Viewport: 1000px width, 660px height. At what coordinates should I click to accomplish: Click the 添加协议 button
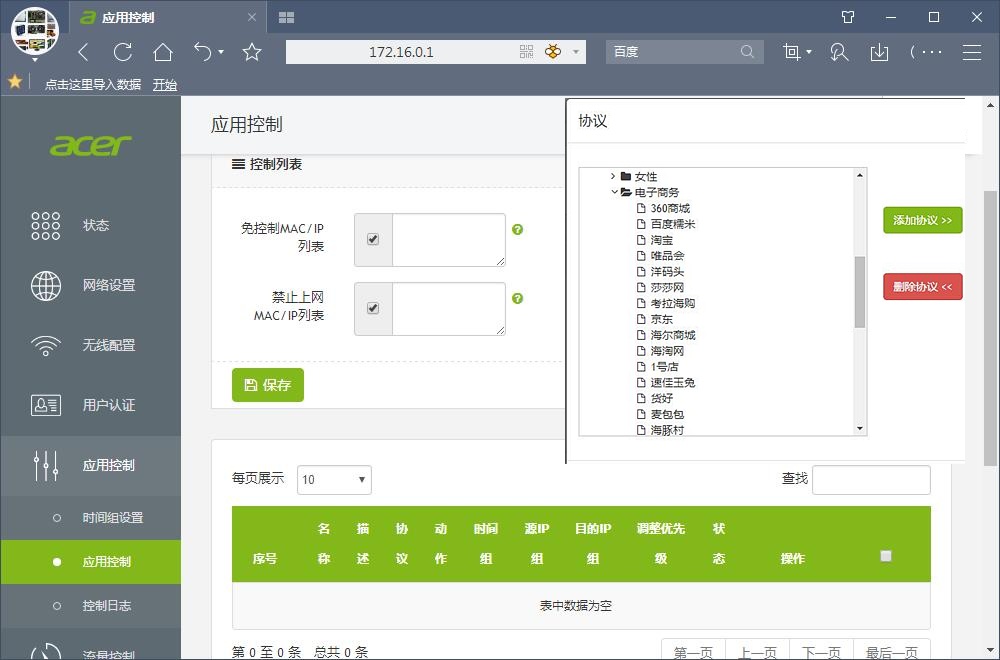tap(921, 220)
